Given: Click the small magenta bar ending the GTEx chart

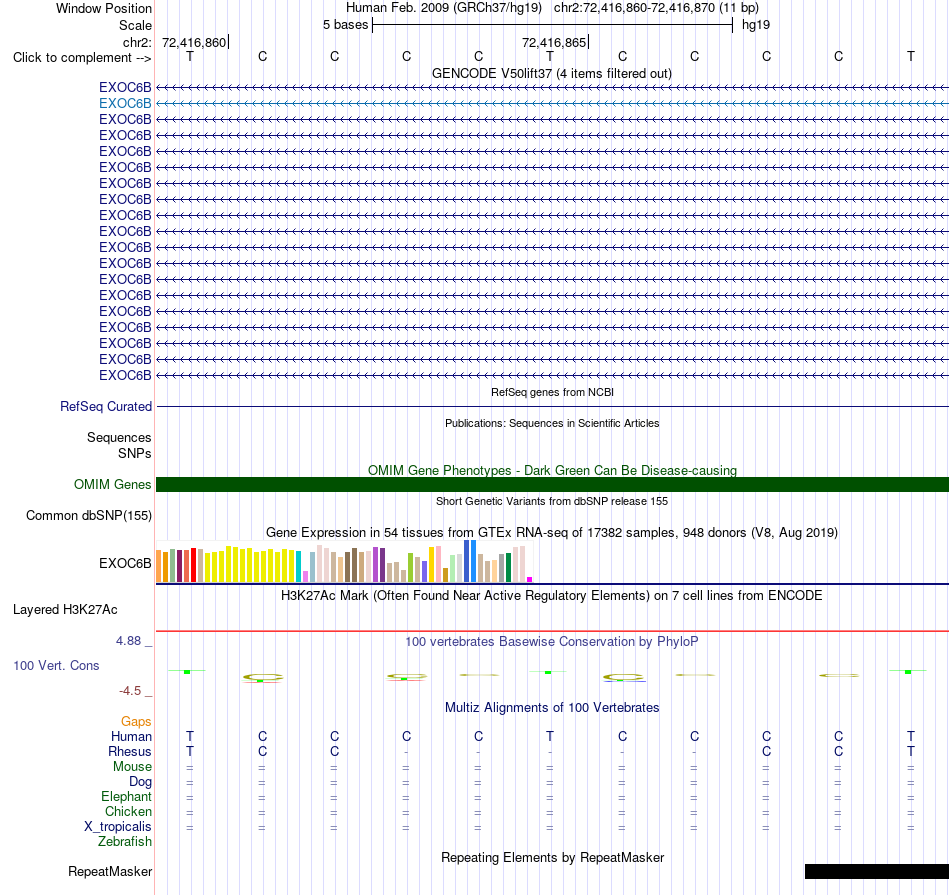Looking at the screenshot, I should 530,579.
